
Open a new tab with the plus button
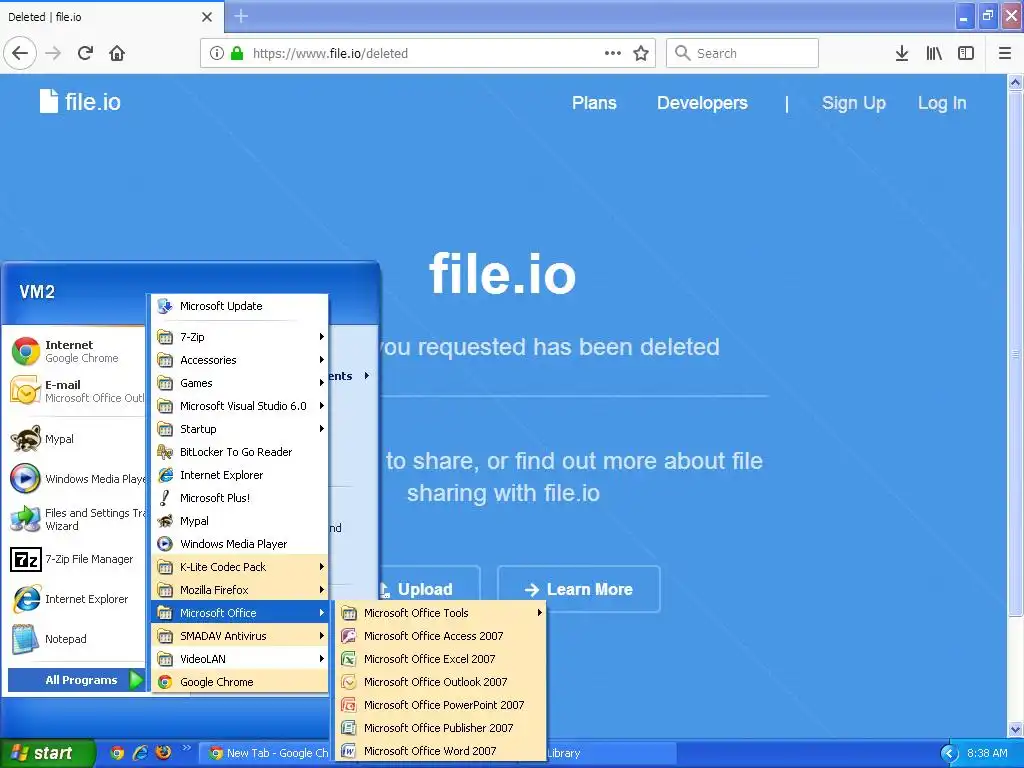coord(241,16)
